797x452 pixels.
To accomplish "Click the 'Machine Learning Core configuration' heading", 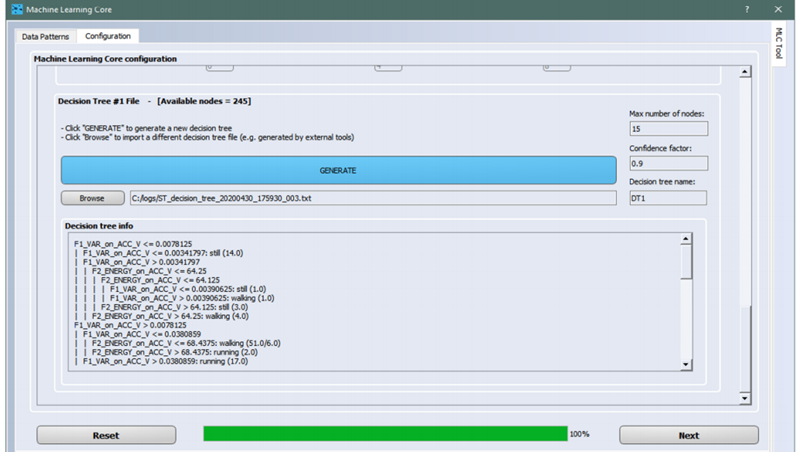I will (105, 59).
